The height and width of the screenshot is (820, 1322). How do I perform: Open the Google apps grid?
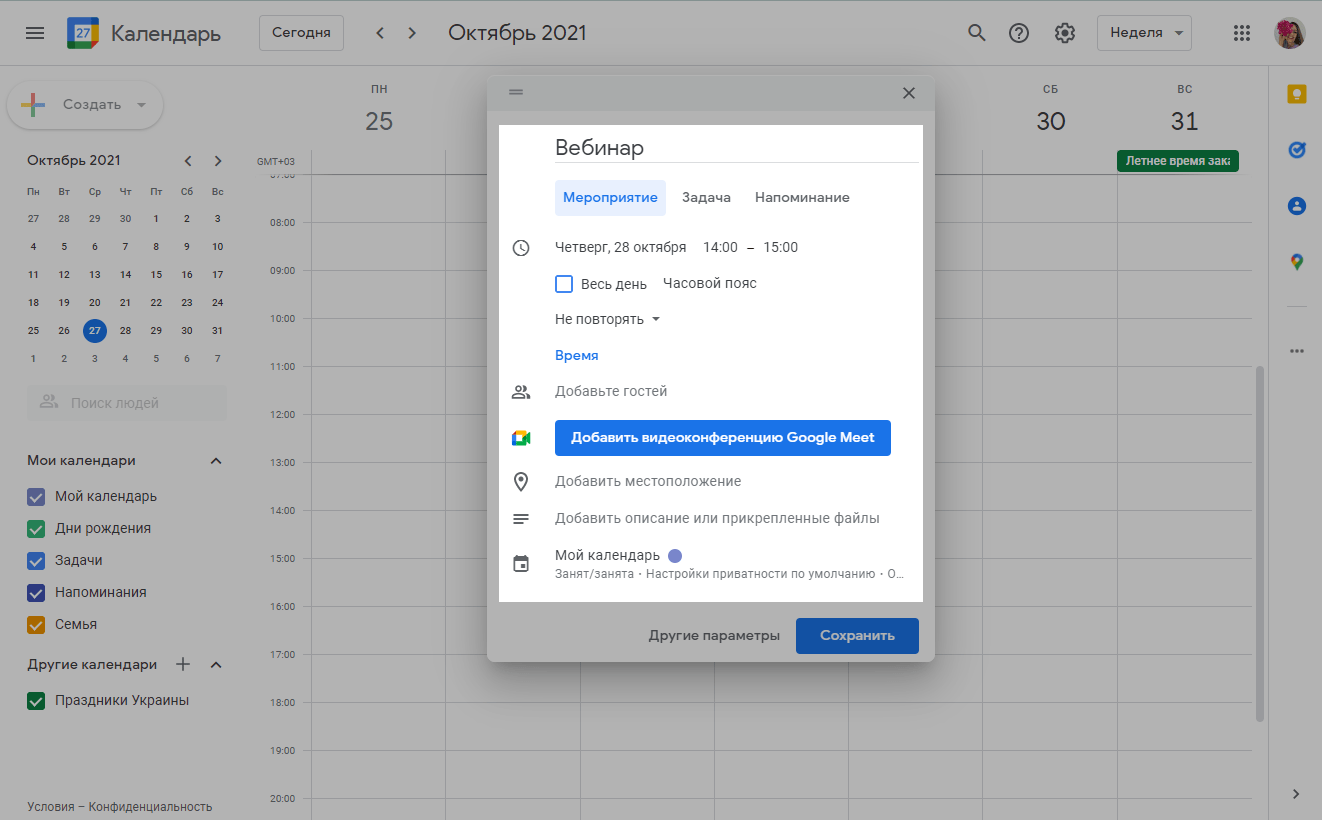(x=1242, y=33)
